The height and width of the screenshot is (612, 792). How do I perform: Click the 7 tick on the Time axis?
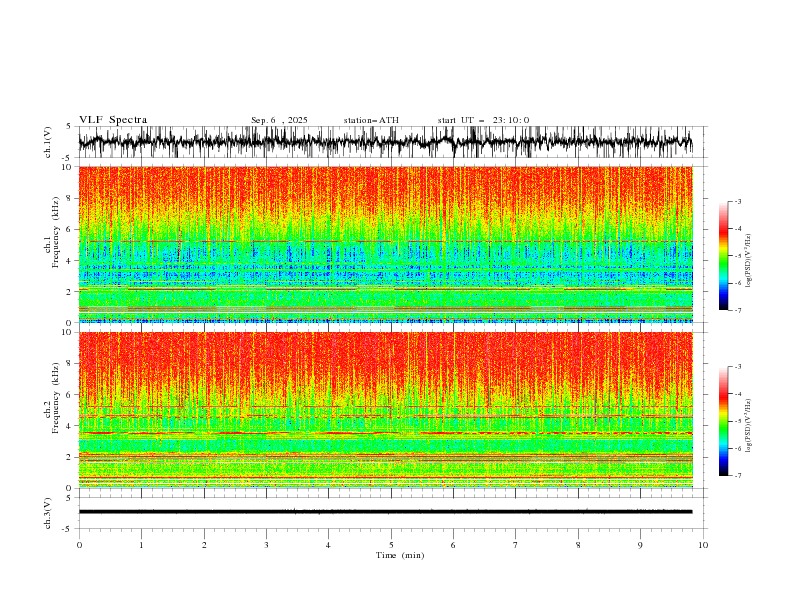click(x=516, y=545)
